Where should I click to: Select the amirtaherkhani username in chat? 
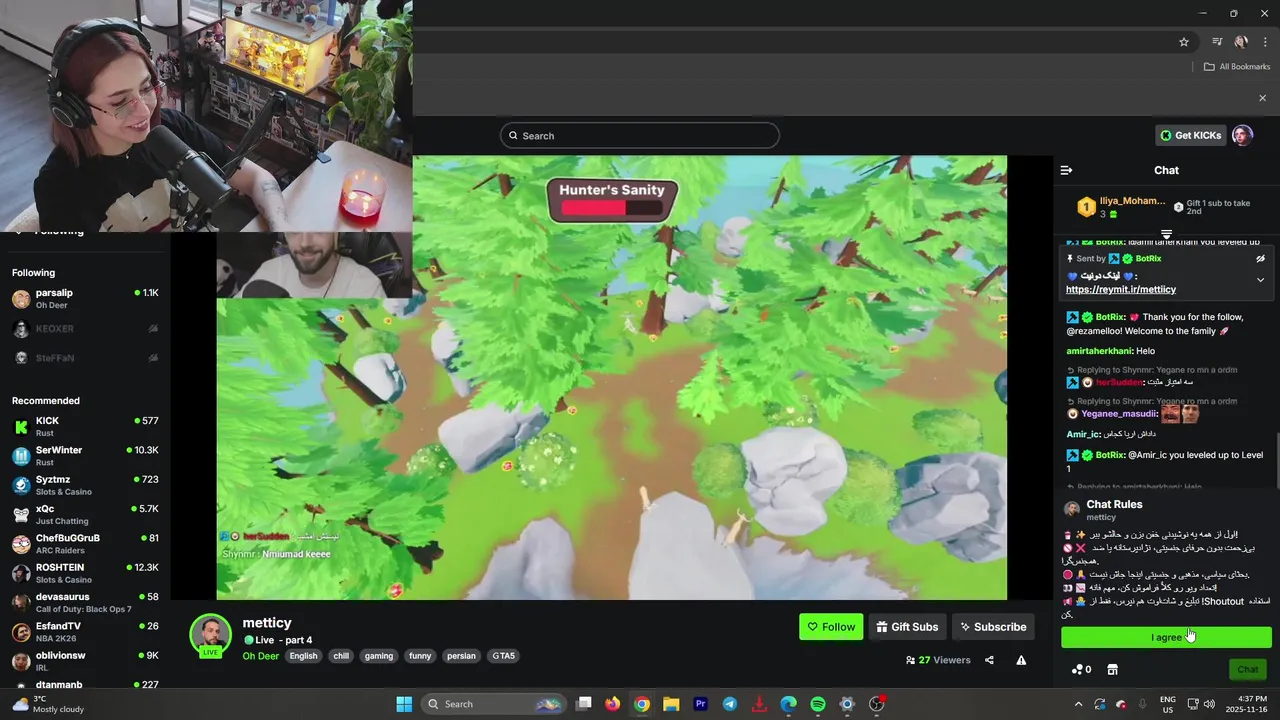coord(1099,351)
